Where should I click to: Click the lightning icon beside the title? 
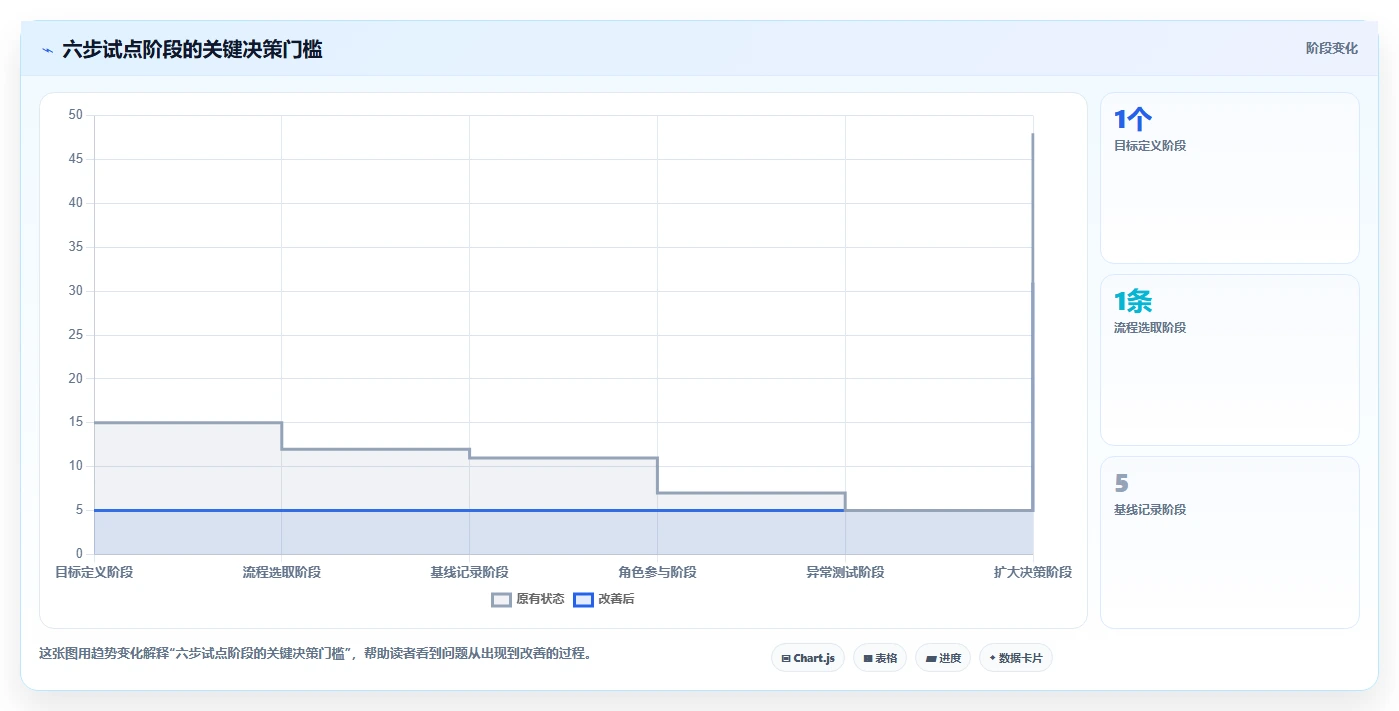[48, 49]
